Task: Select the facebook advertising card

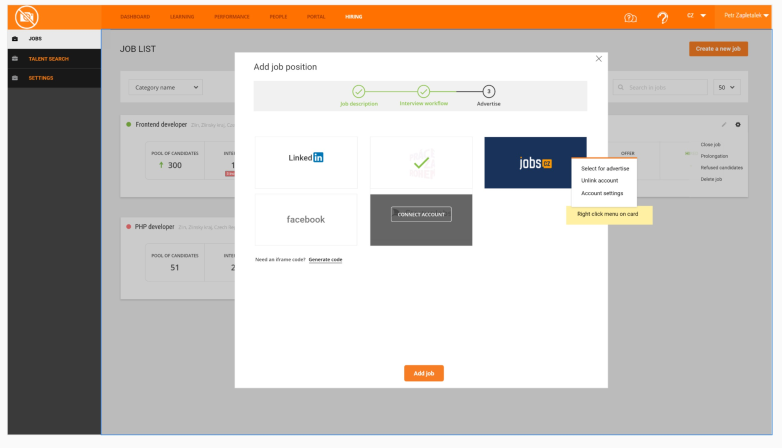Action: [306, 220]
